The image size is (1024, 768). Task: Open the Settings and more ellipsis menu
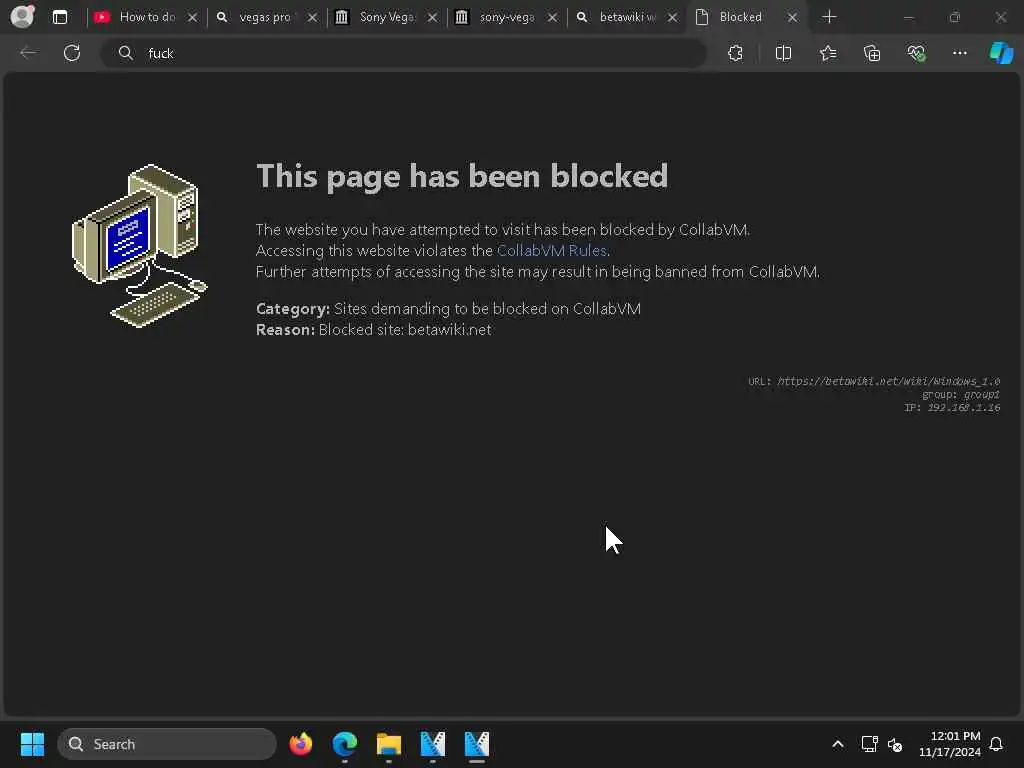coord(959,53)
